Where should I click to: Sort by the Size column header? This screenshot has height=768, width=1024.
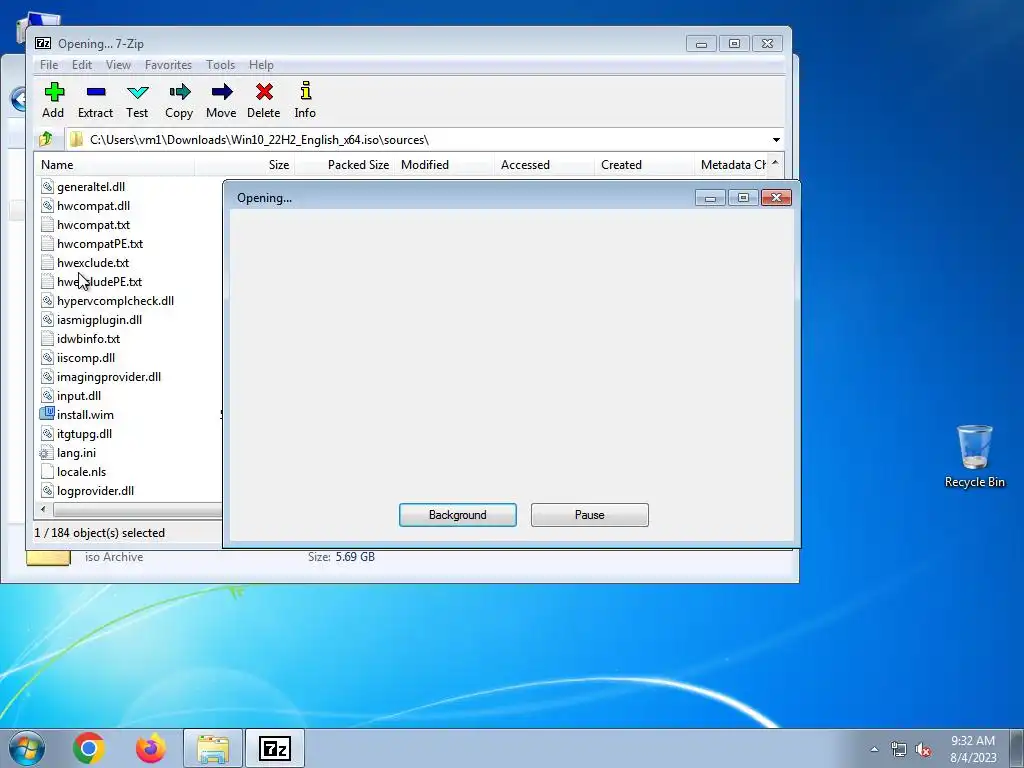244,165
